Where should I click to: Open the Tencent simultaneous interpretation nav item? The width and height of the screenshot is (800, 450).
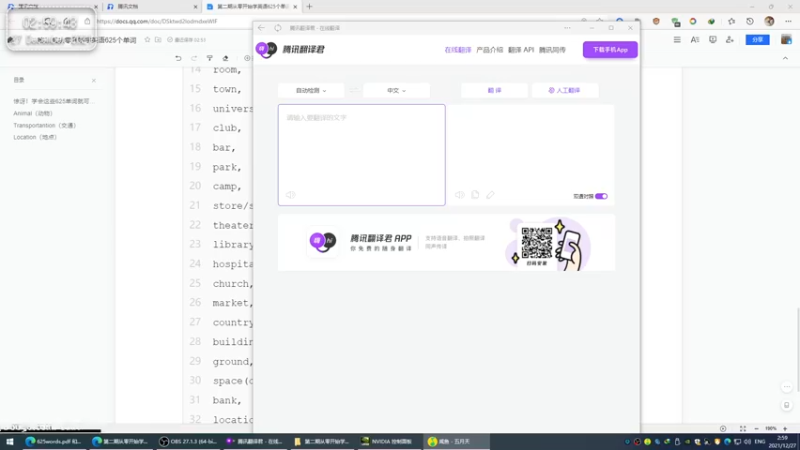553,50
